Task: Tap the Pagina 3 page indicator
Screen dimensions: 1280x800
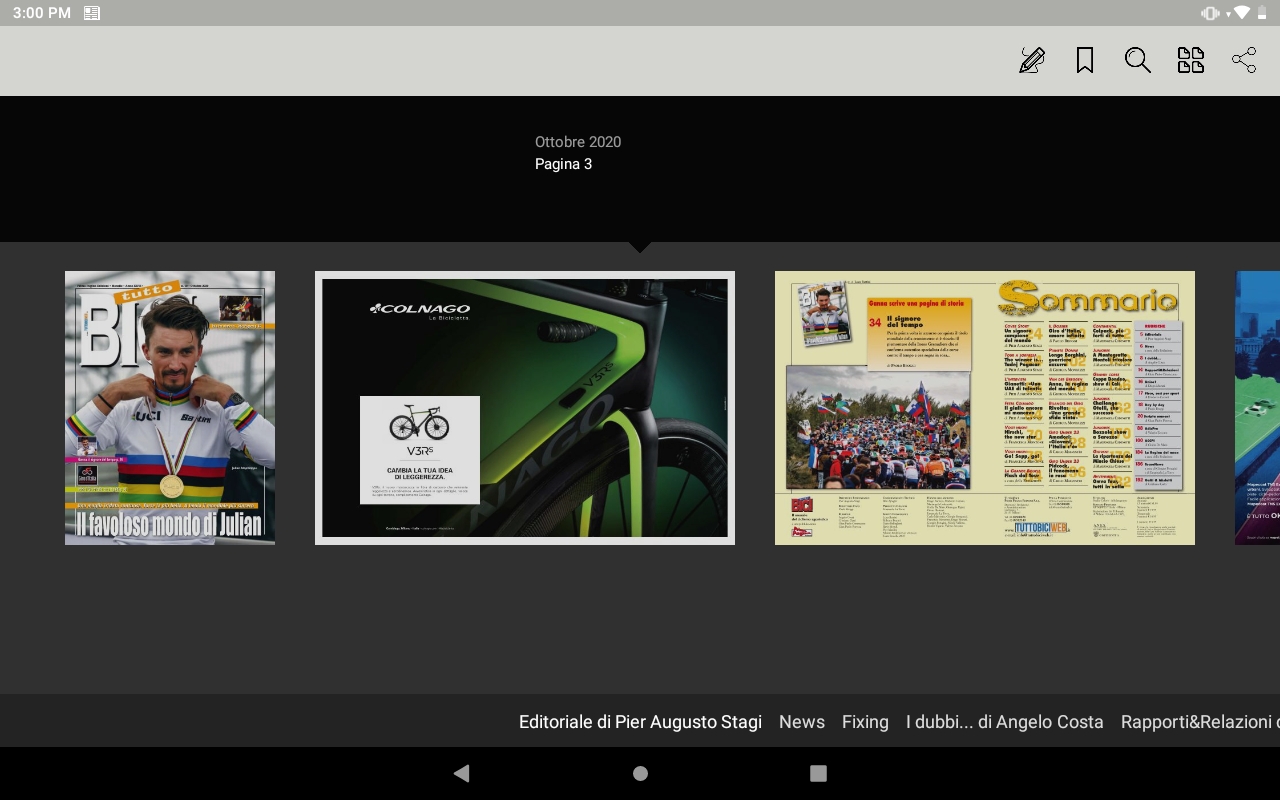Action: coord(563,164)
